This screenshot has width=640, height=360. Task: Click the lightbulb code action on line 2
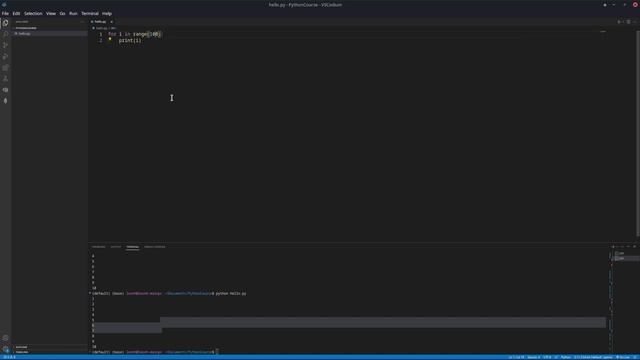tap(110, 39)
